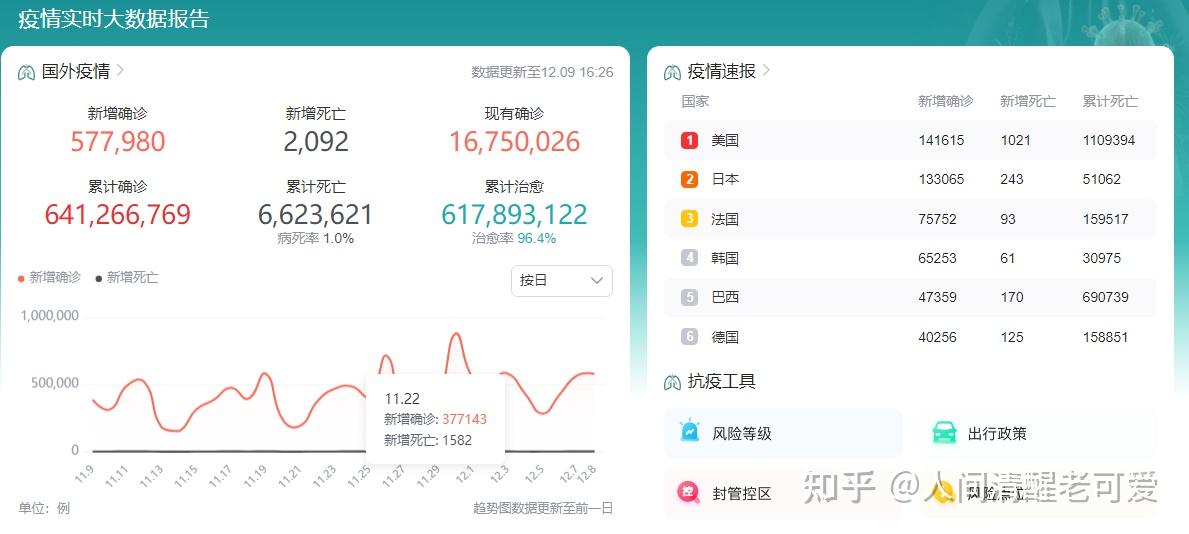Click lungs icon beside 疫情速报

point(672,73)
